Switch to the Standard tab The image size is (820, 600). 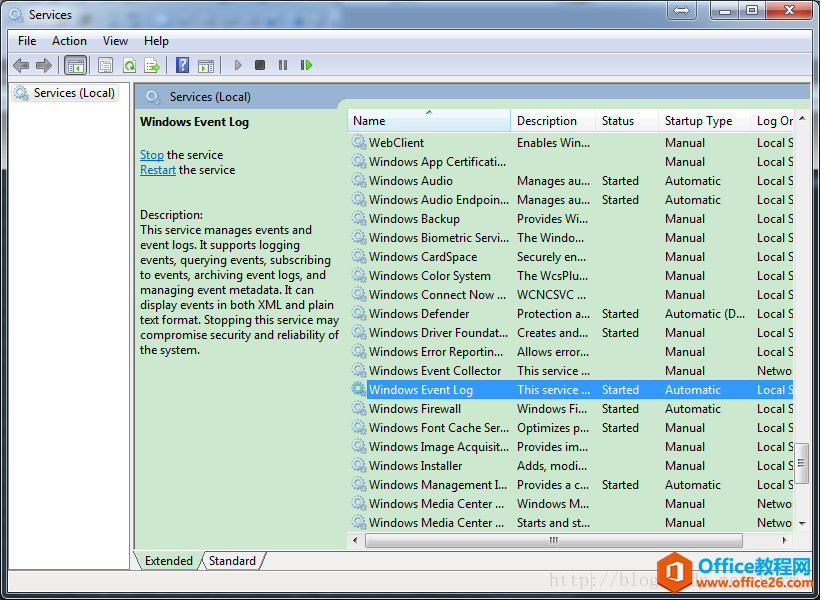[232, 561]
